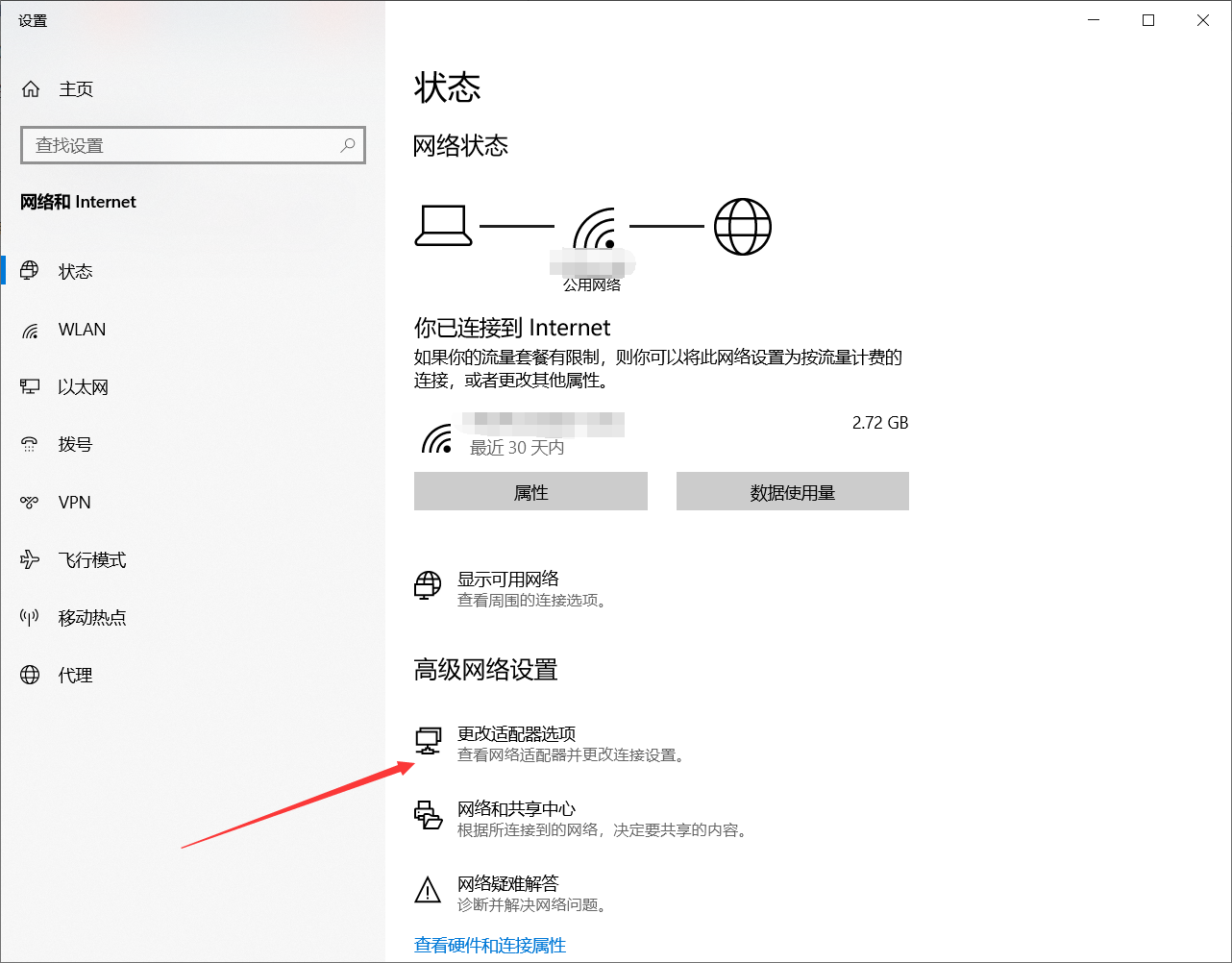Open the 查看硬件和连接属性 link
The height and width of the screenshot is (963, 1232).
pyautogui.click(x=490, y=946)
